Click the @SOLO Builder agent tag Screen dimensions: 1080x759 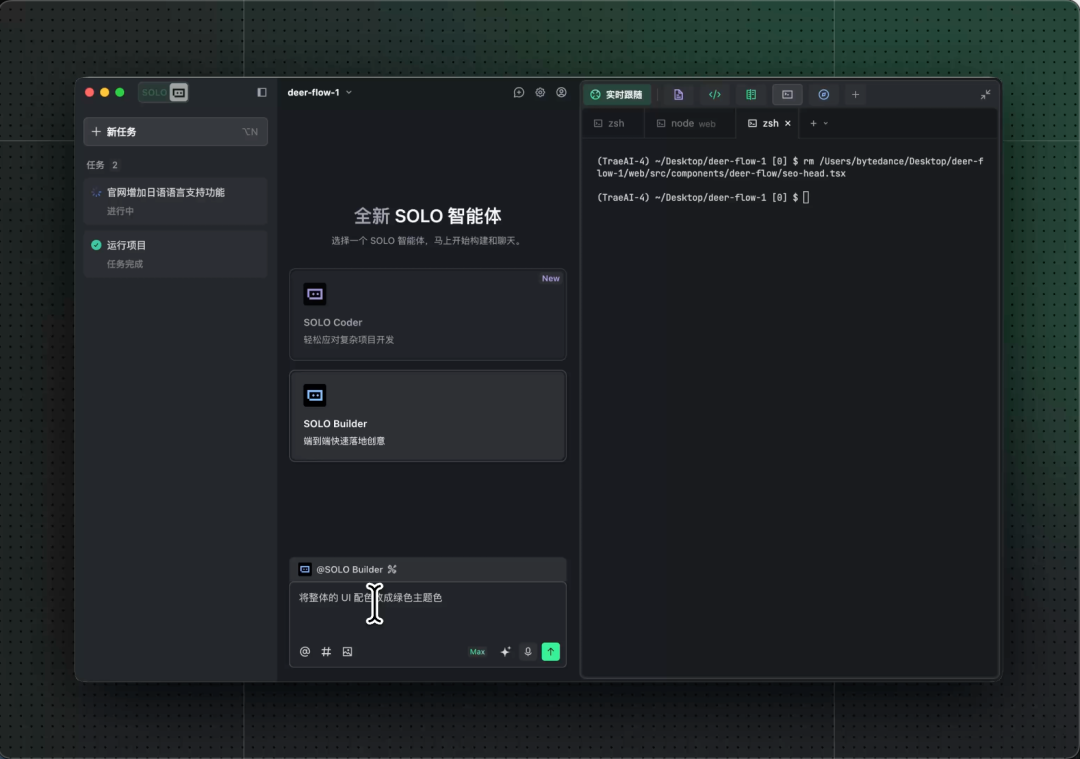[342, 570]
